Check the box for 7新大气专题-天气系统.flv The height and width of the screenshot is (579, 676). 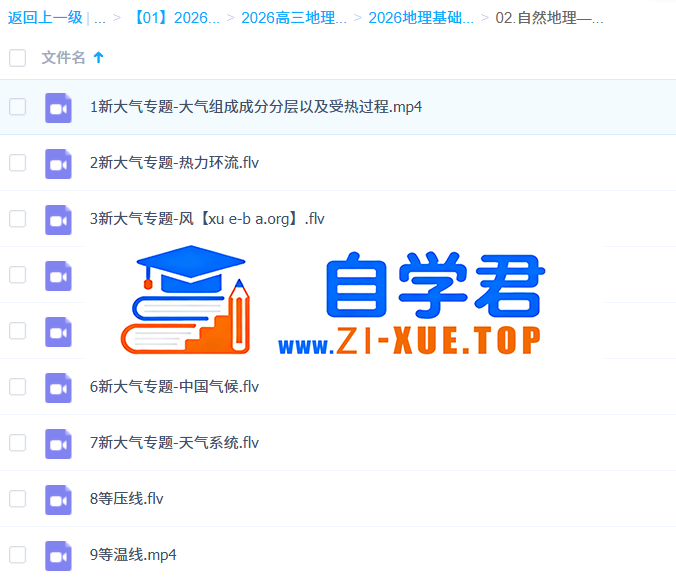tap(18, 443)
